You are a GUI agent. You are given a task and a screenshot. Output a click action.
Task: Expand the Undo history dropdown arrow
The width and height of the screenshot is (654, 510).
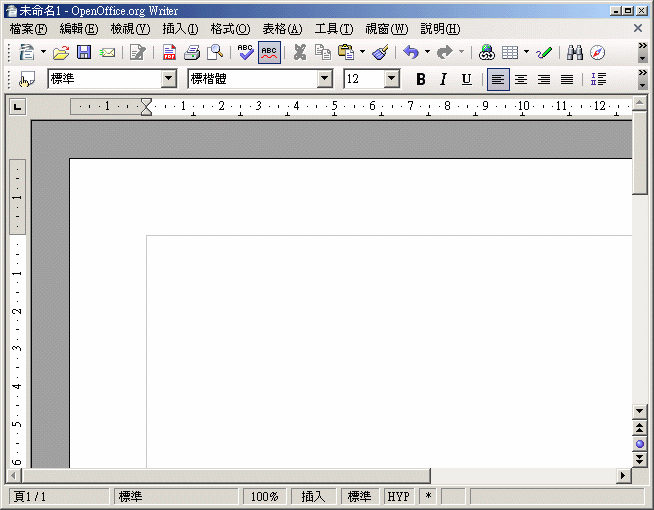[x=427, y=53]
